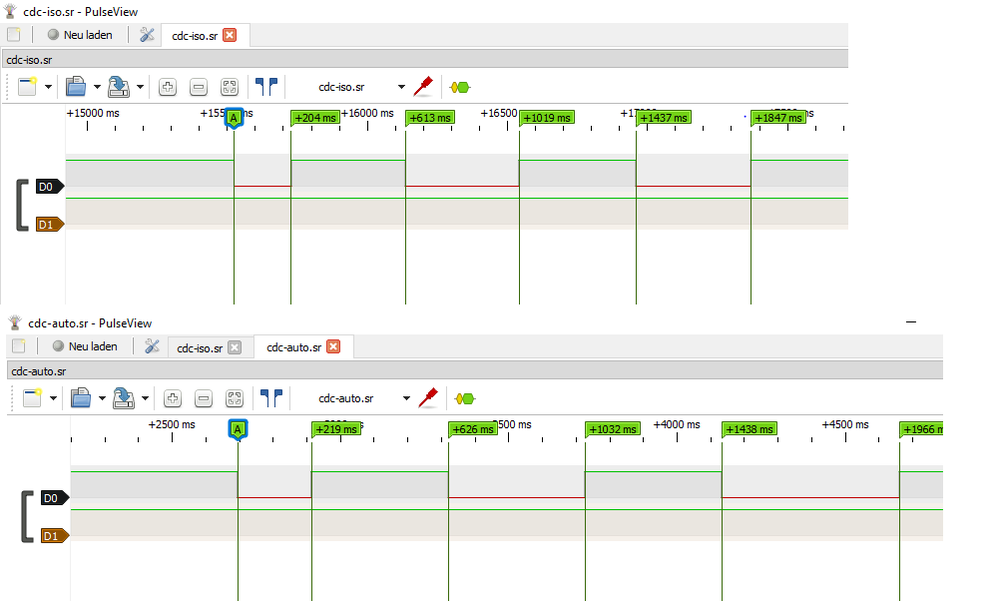Click save icon in the cdc-iso.sr toolbar
This screenshot has height=603, width=1000.
(119, 87)
